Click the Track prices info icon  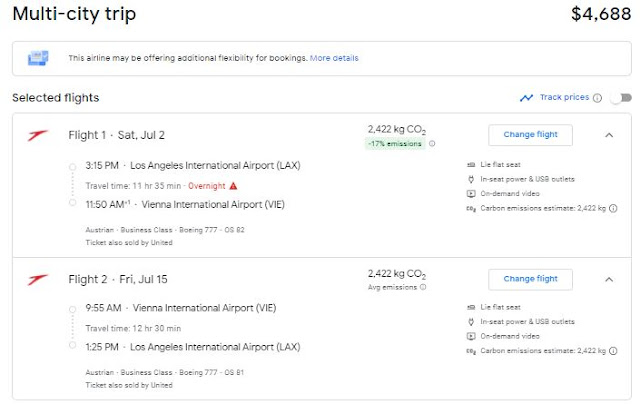point(597,98)
